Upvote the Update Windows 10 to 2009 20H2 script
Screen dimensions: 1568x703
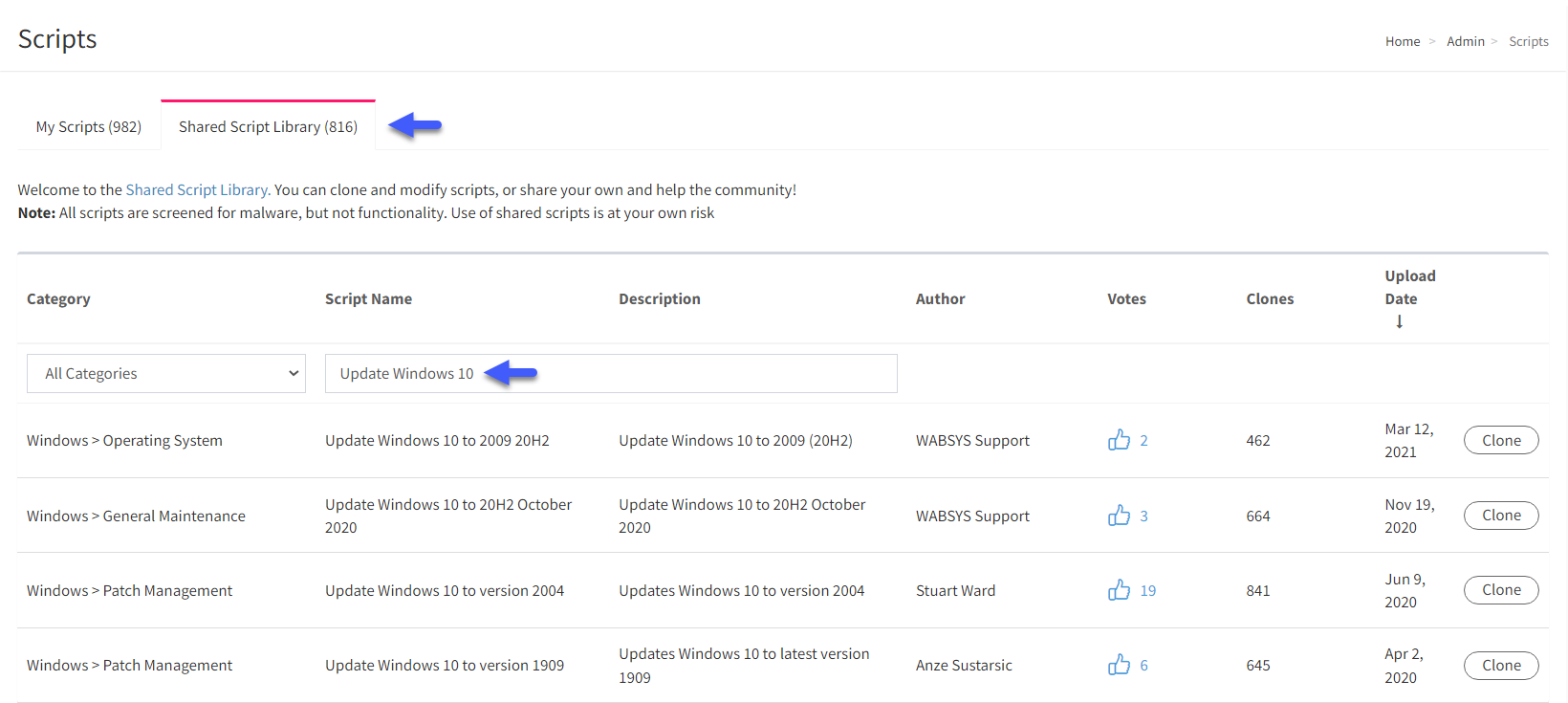1119,440
